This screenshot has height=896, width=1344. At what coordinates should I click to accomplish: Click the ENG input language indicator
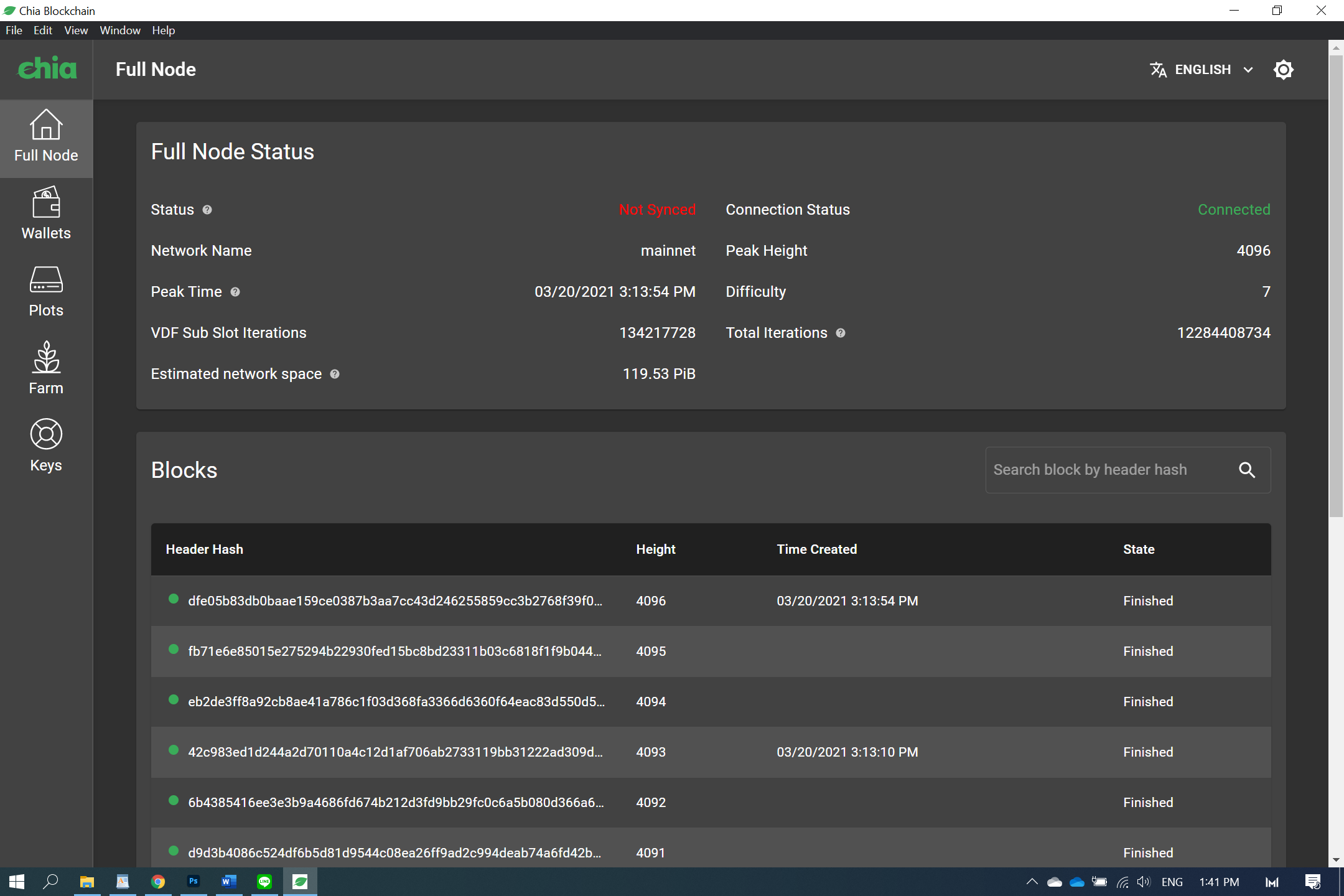tap(1172, 882)
